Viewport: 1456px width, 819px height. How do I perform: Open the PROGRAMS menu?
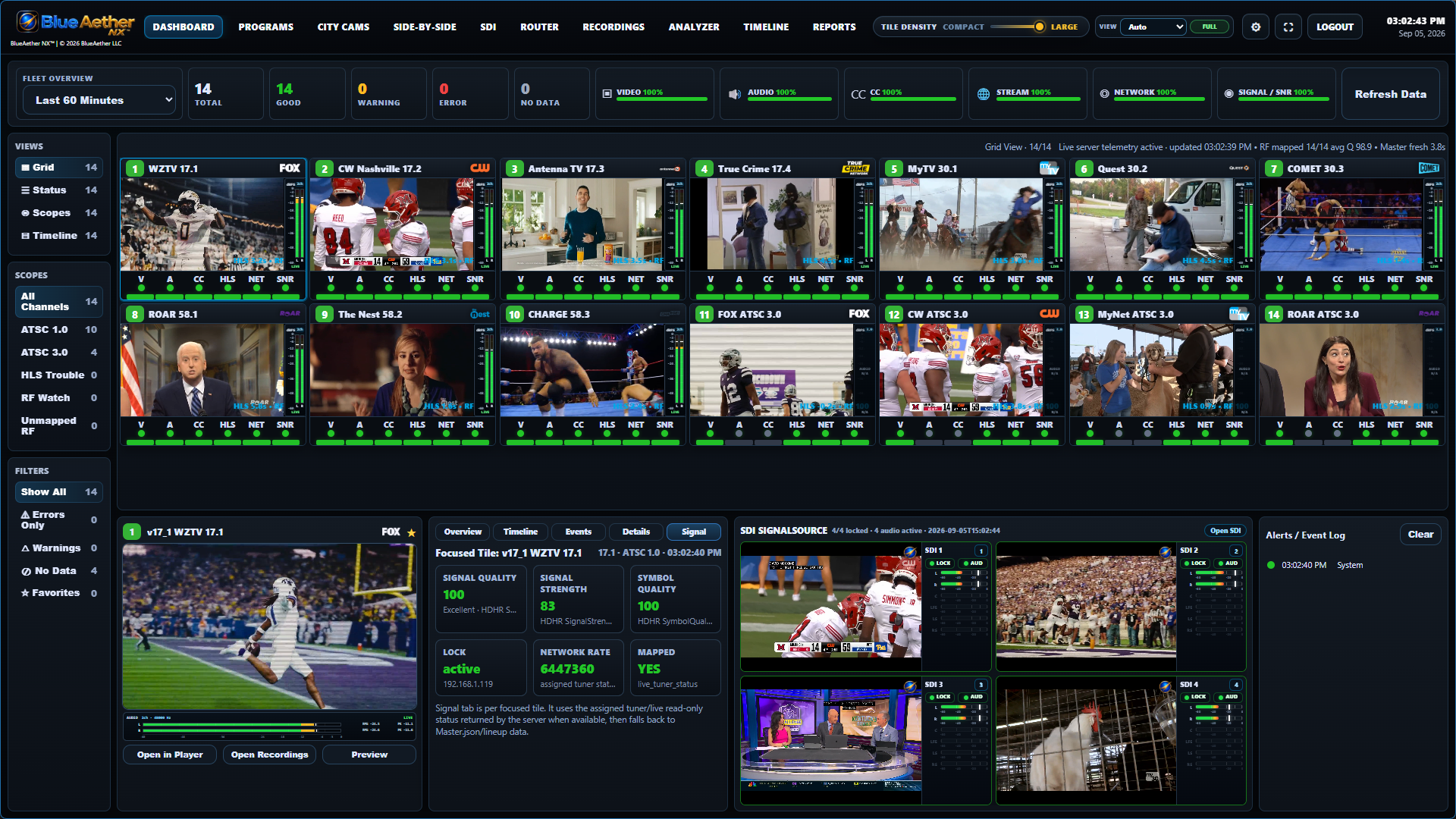(x=265, y=27)
